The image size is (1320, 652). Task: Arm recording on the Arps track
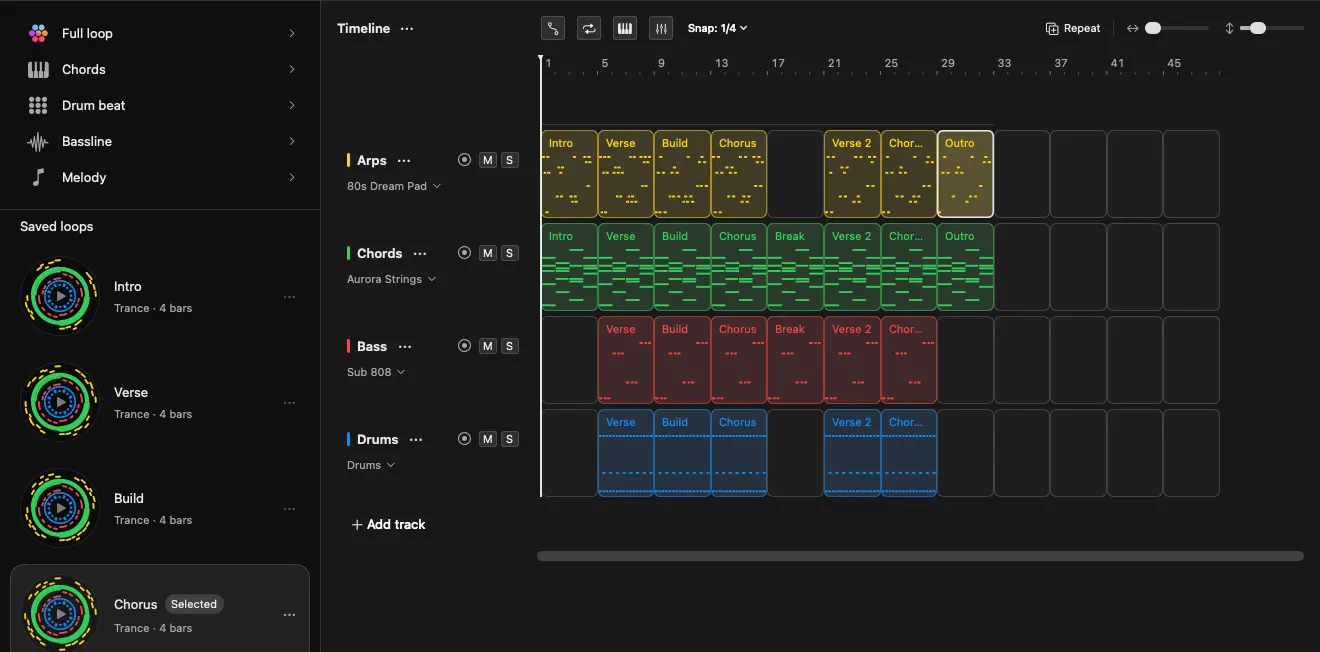click(464, 160)
